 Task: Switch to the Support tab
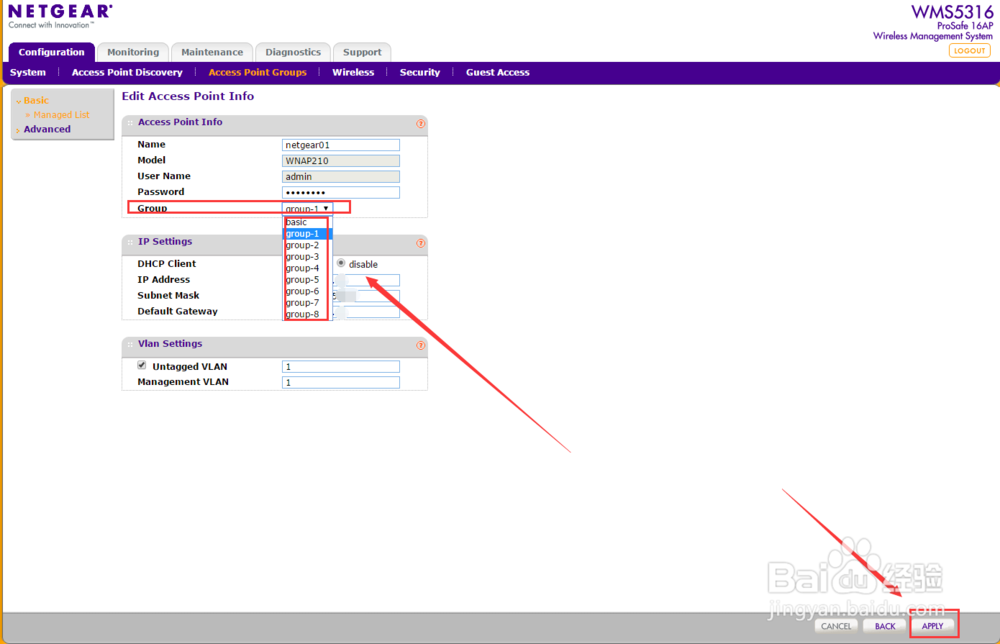coord(362,52)
